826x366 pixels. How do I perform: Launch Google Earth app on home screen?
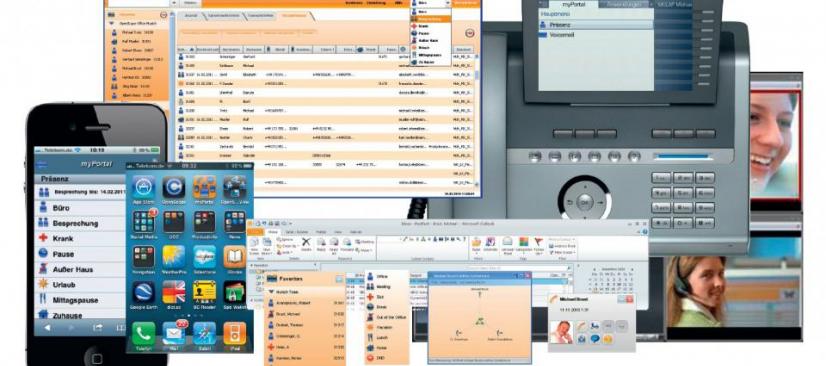tap(143, 291)
